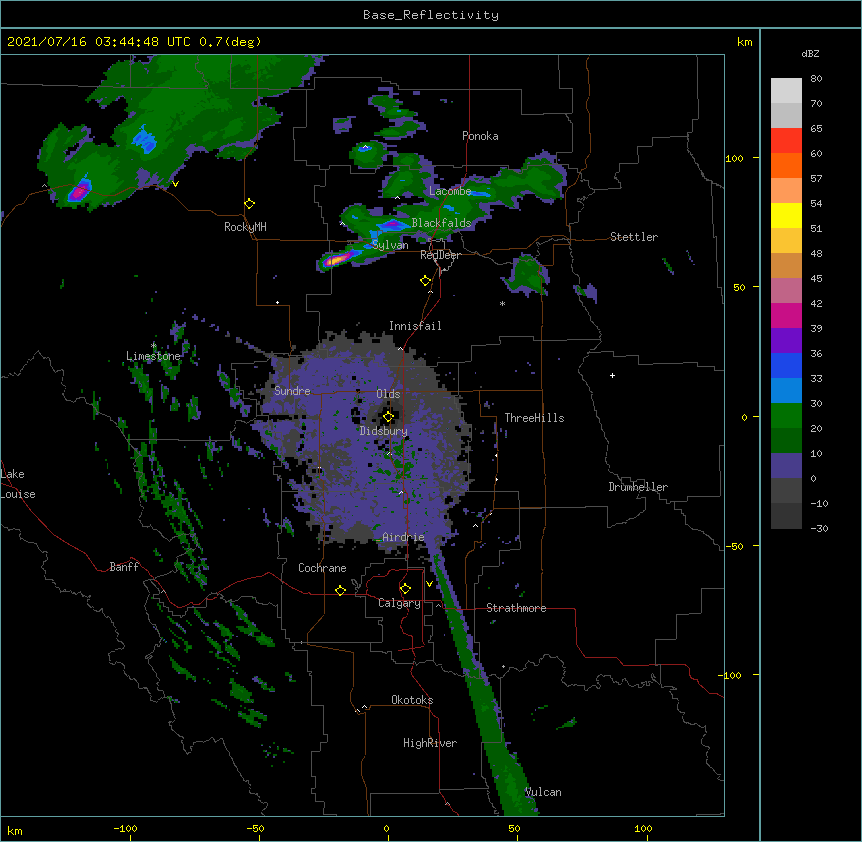Click the ThreeHills label
This screenshot has width=862, height=842.
tap(534, 418)
